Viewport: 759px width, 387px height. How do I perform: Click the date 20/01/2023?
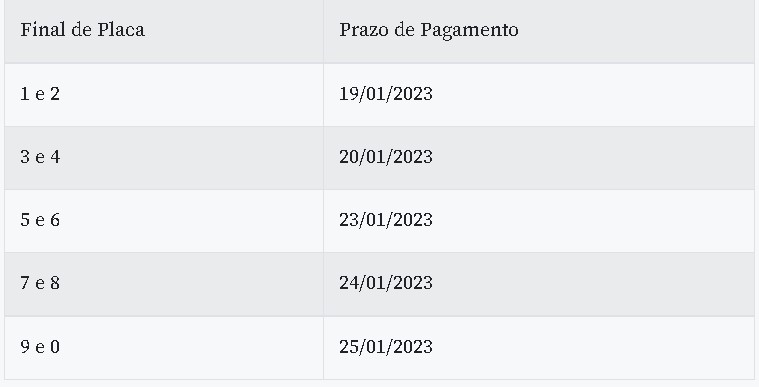pyautogui.click(x=386, y=157)
